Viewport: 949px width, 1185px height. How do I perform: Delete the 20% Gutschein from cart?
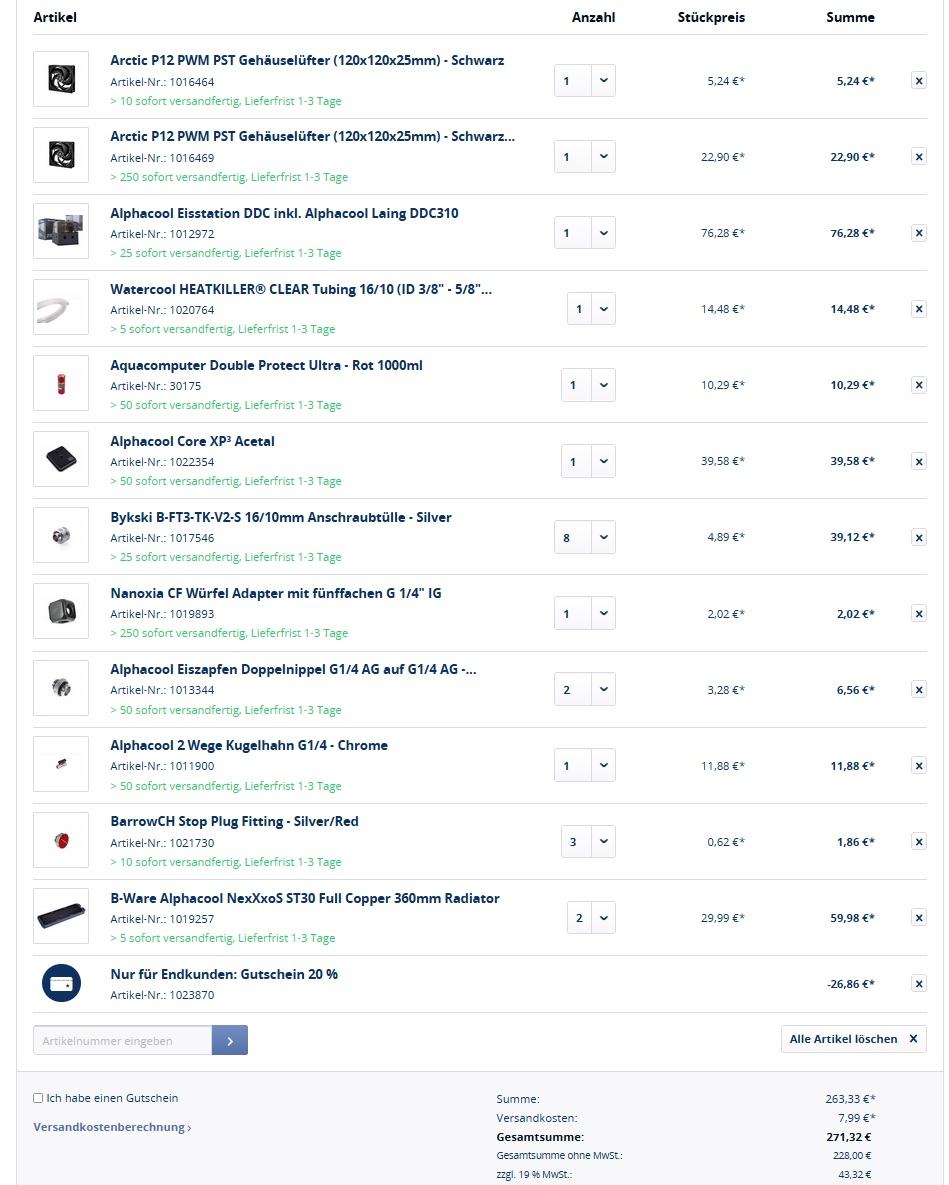(x=918, y=983)
